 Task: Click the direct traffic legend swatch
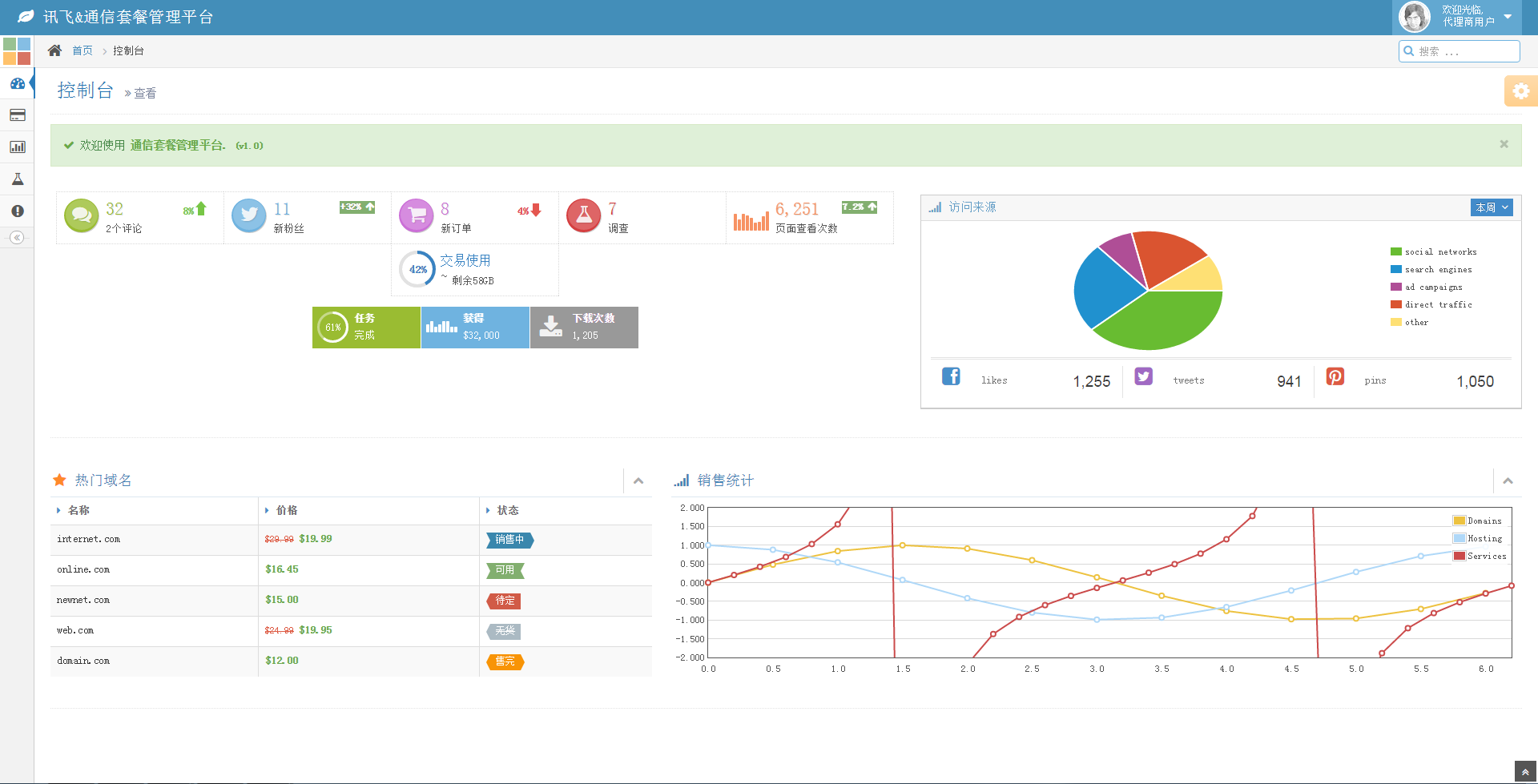tap(1396, 304)
